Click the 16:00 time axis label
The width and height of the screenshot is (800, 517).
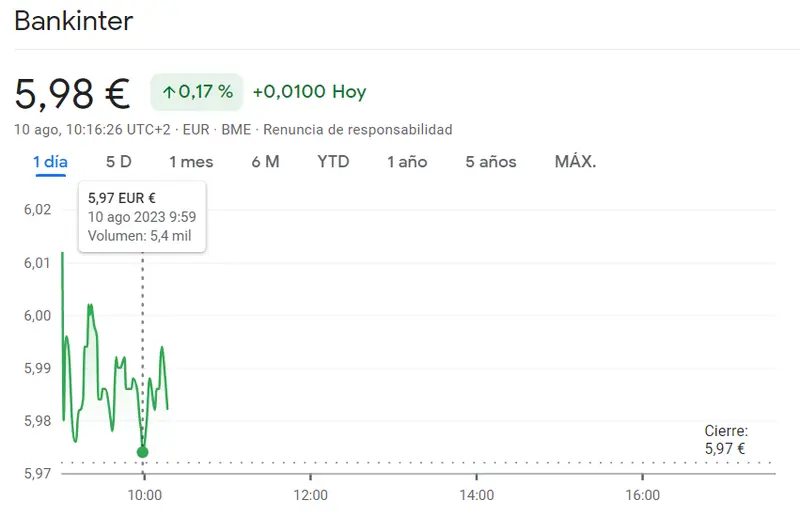point(643,495)
